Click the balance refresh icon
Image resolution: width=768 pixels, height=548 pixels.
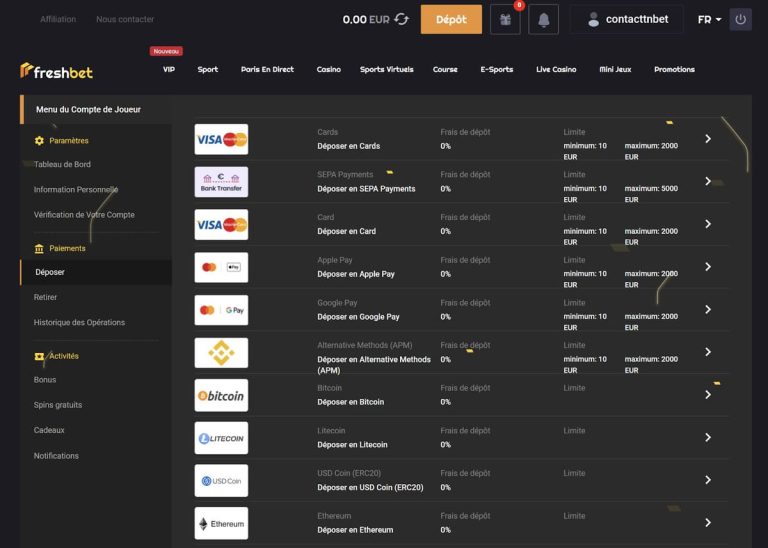401,19
